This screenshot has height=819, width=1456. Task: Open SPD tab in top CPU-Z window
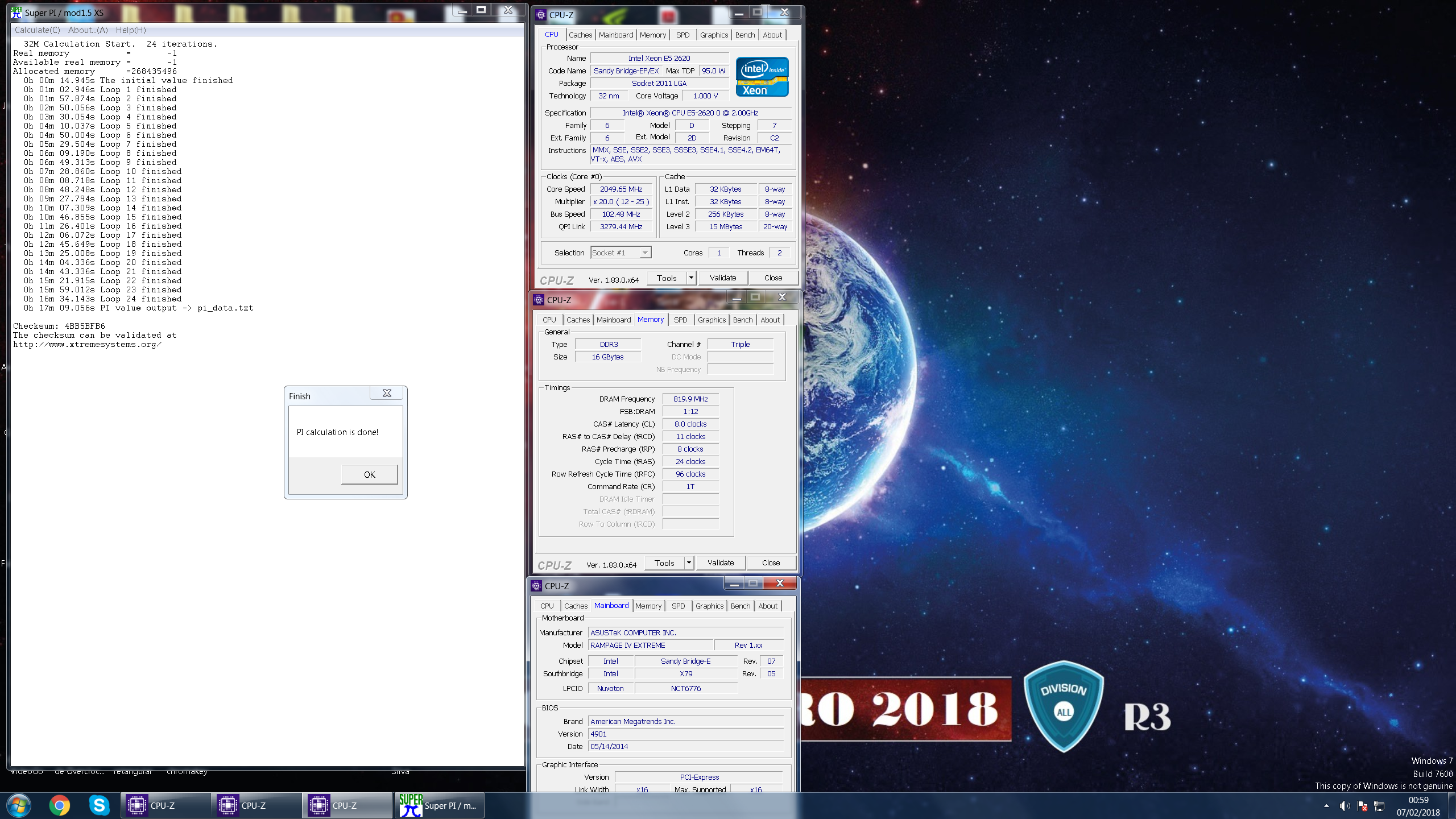point(682,35)
